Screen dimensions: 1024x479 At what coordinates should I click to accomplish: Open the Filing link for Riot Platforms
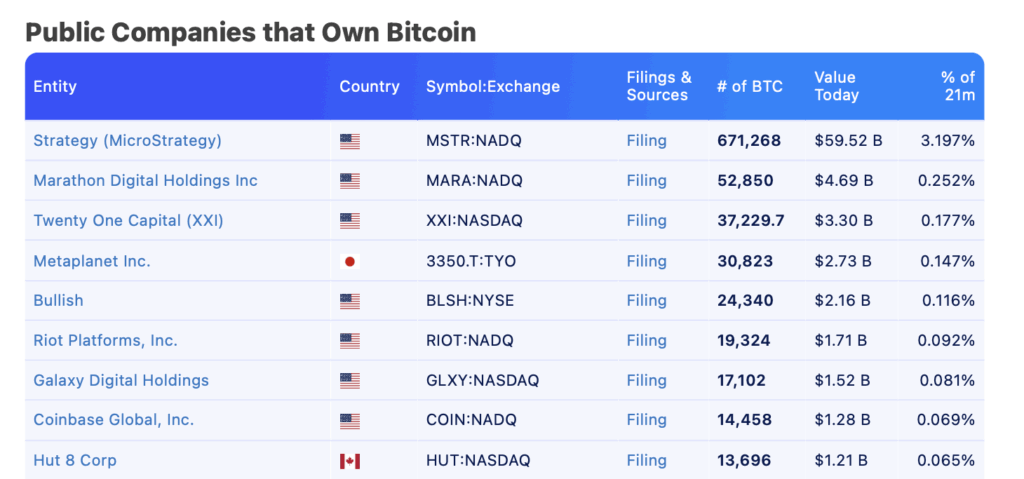coord(647,340)
